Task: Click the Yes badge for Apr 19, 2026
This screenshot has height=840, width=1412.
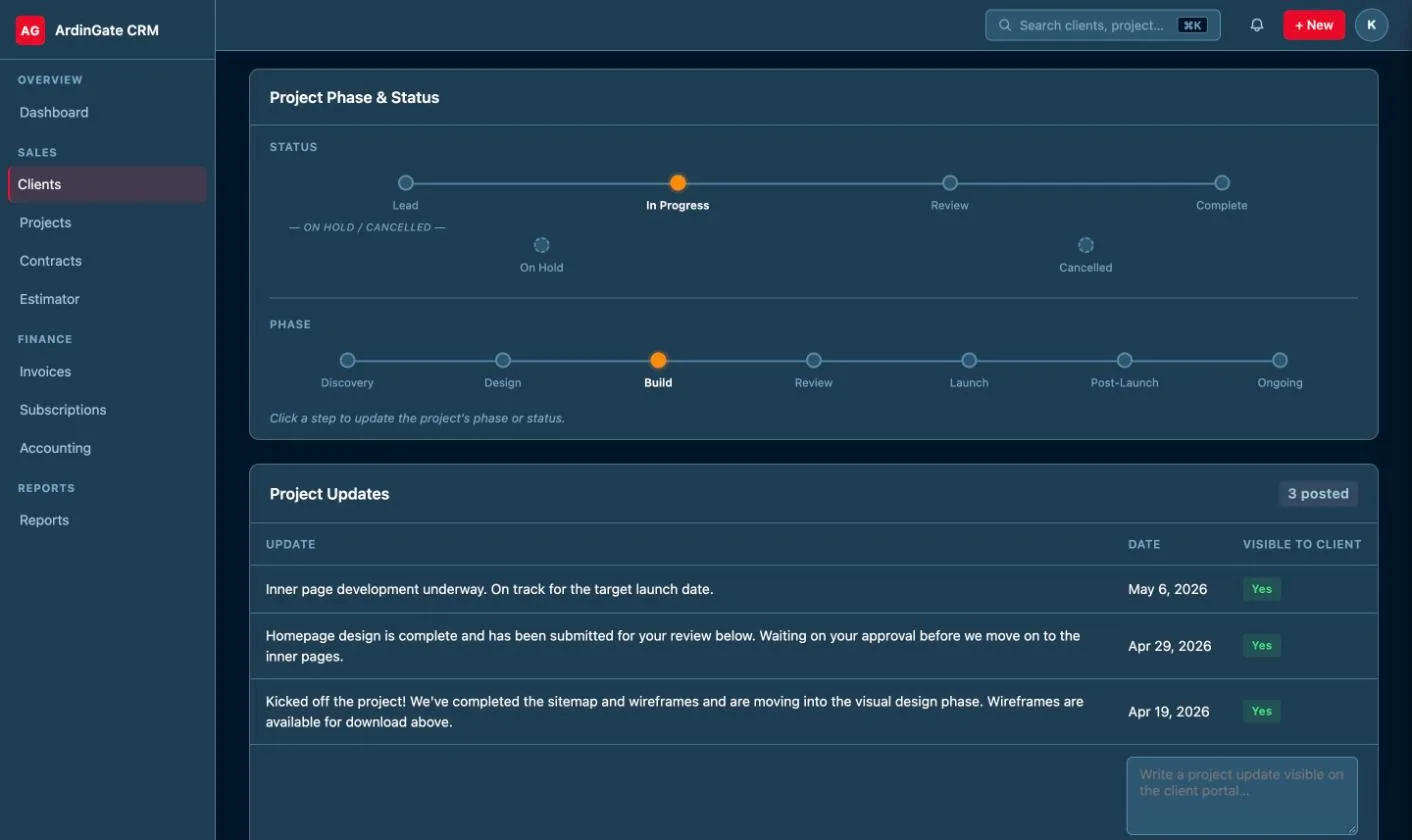Action: (1262, 711)
